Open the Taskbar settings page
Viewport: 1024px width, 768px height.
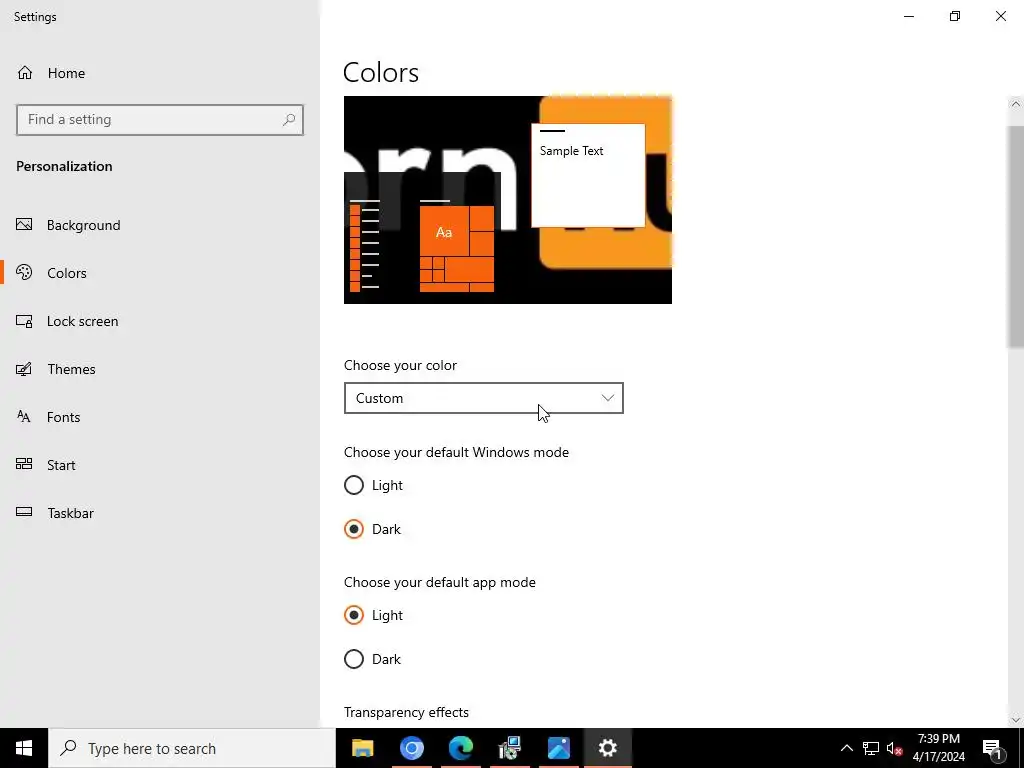pos(160,513)
